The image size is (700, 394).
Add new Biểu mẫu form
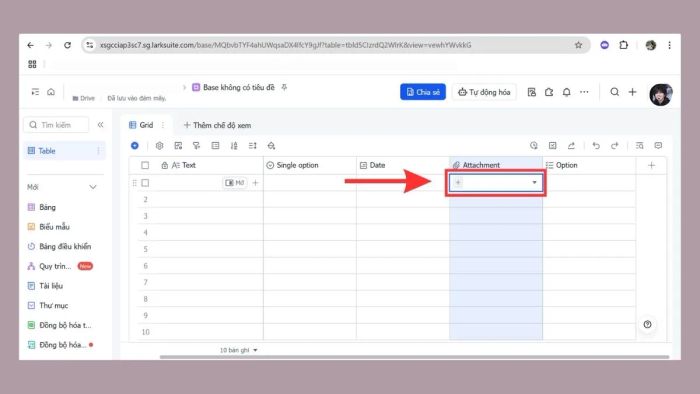54,227
